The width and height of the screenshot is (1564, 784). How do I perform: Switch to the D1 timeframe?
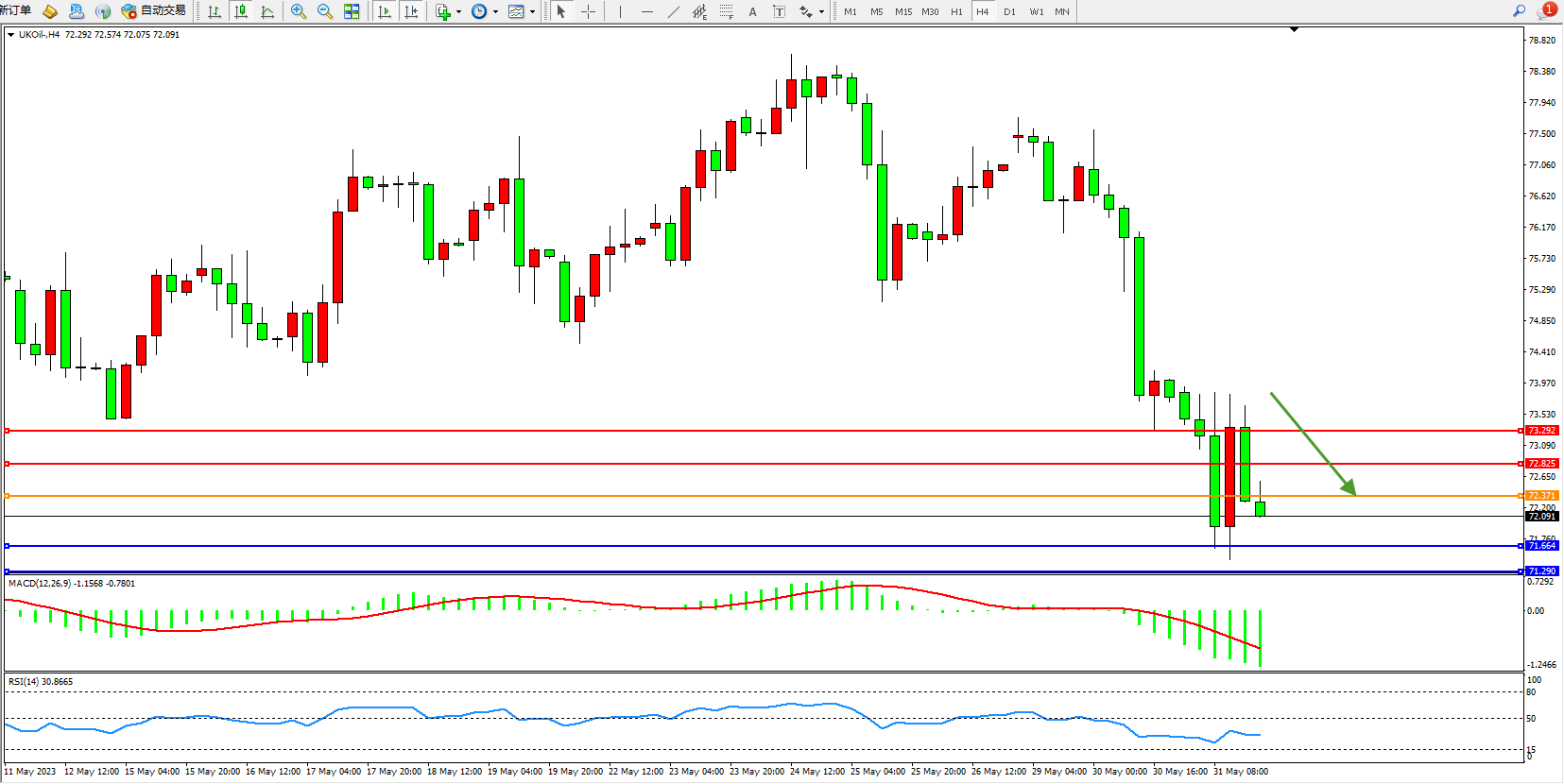(1009, 11)
